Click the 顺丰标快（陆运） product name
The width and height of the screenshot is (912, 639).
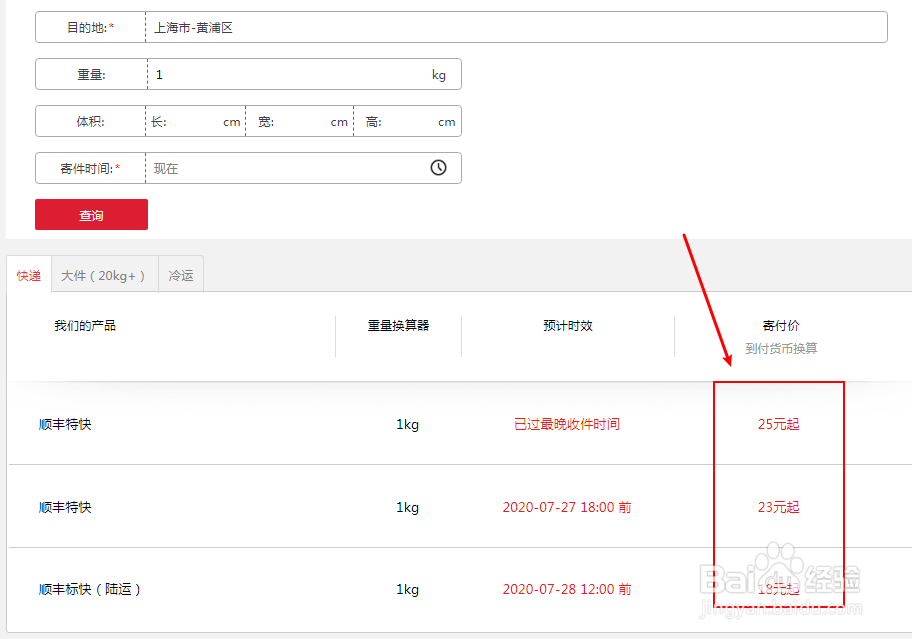(x=90, y=589)
